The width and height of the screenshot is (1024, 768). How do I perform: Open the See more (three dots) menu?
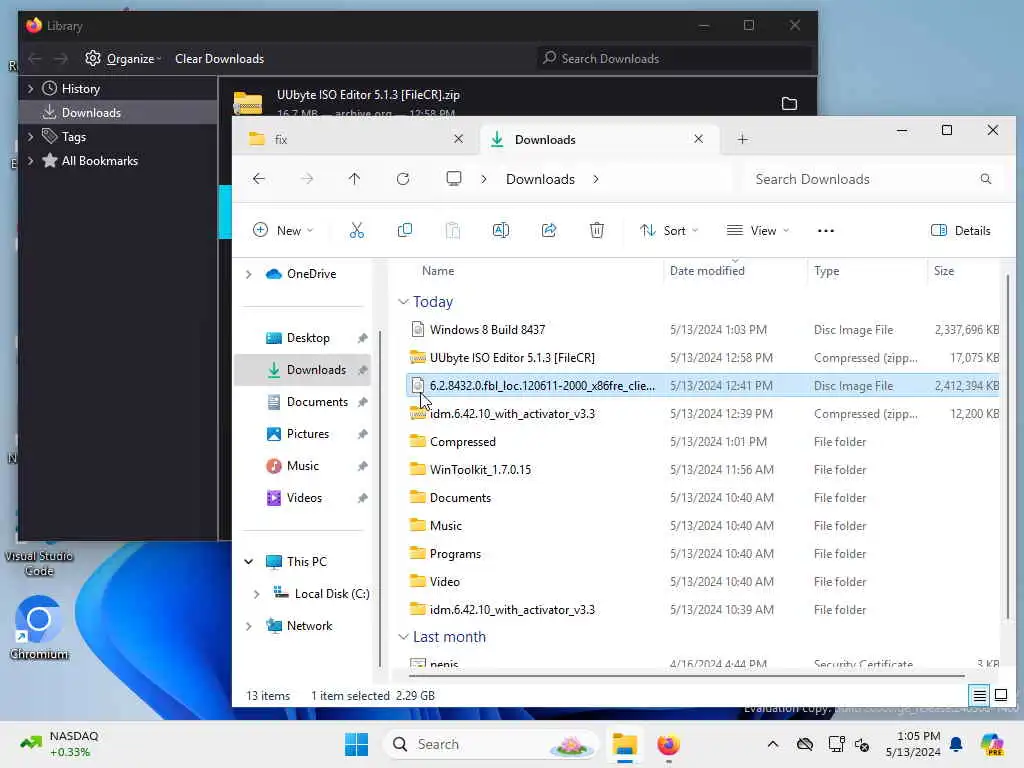point(825,231)
